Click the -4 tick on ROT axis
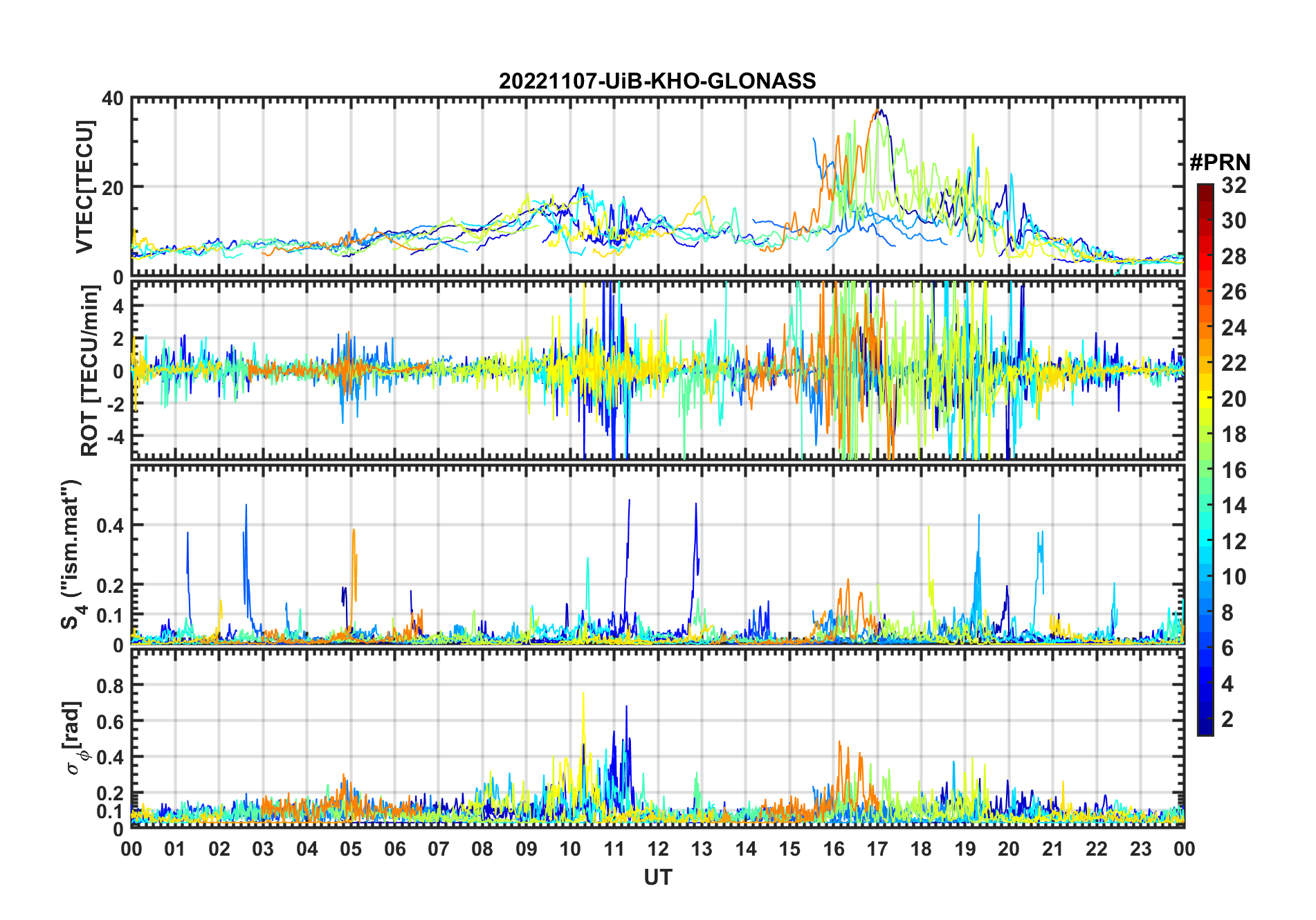The width and height of the screenshot is (1316, 920). click(x=116, y=436)
